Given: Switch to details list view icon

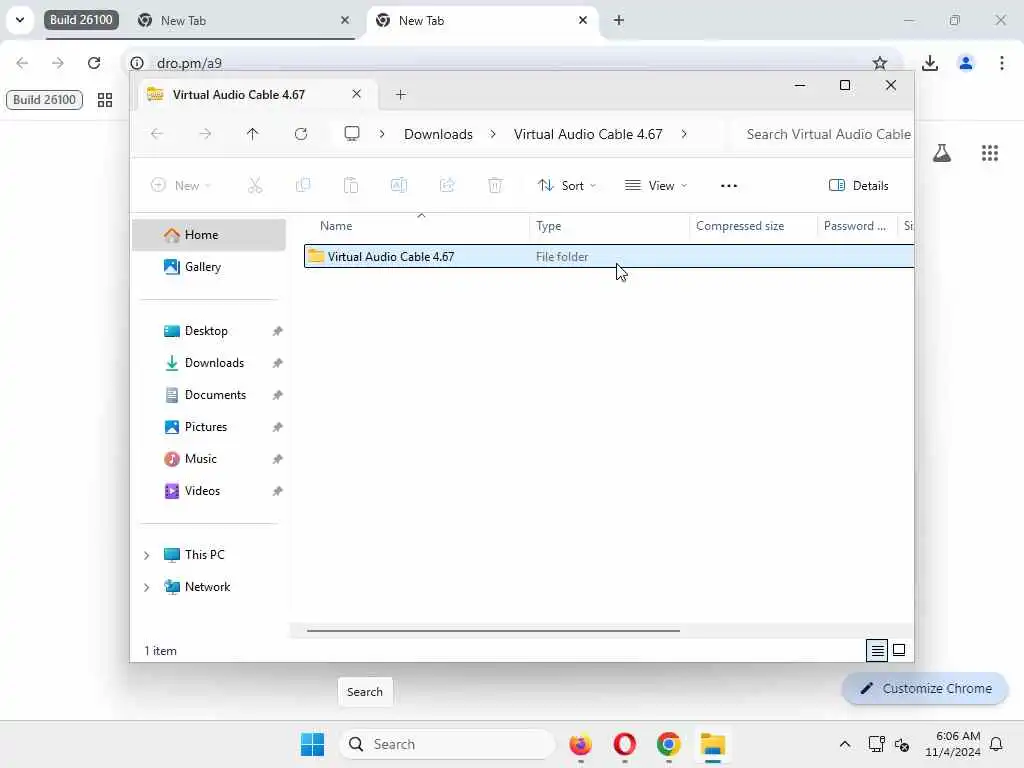Looking at the screenshot, I should (877, 650).
